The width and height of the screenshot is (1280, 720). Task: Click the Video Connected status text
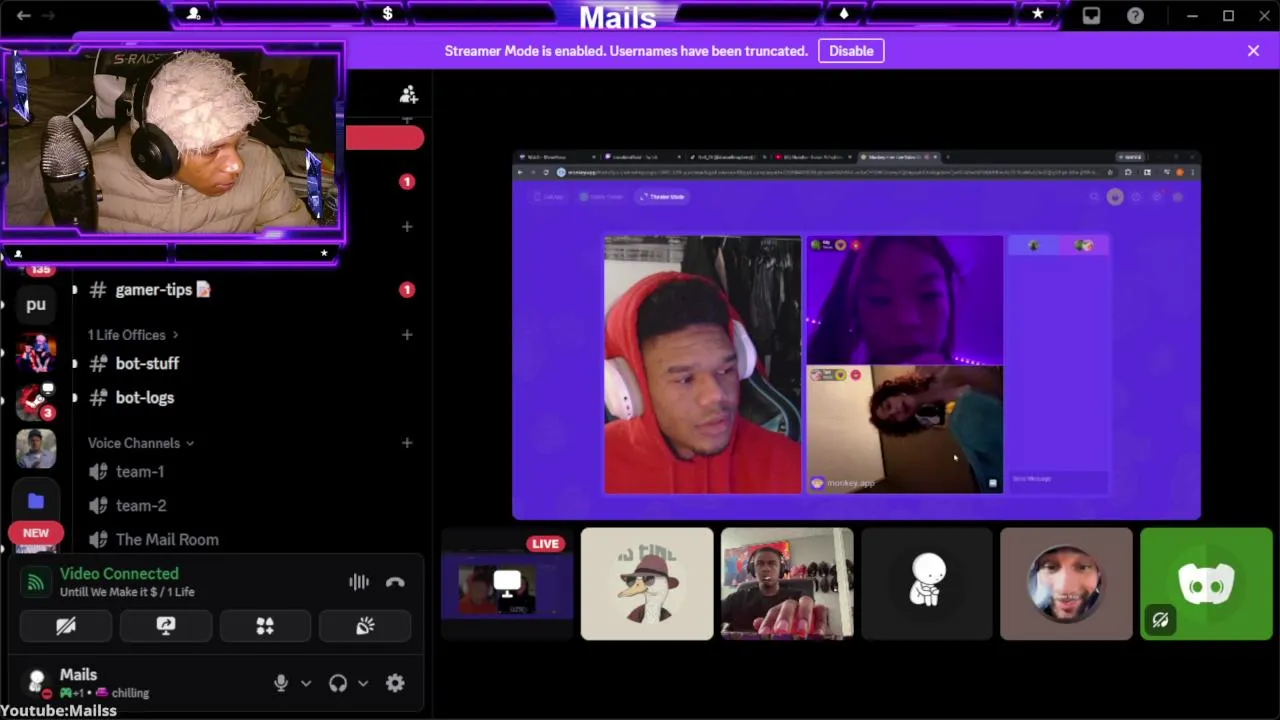(119, 574)
